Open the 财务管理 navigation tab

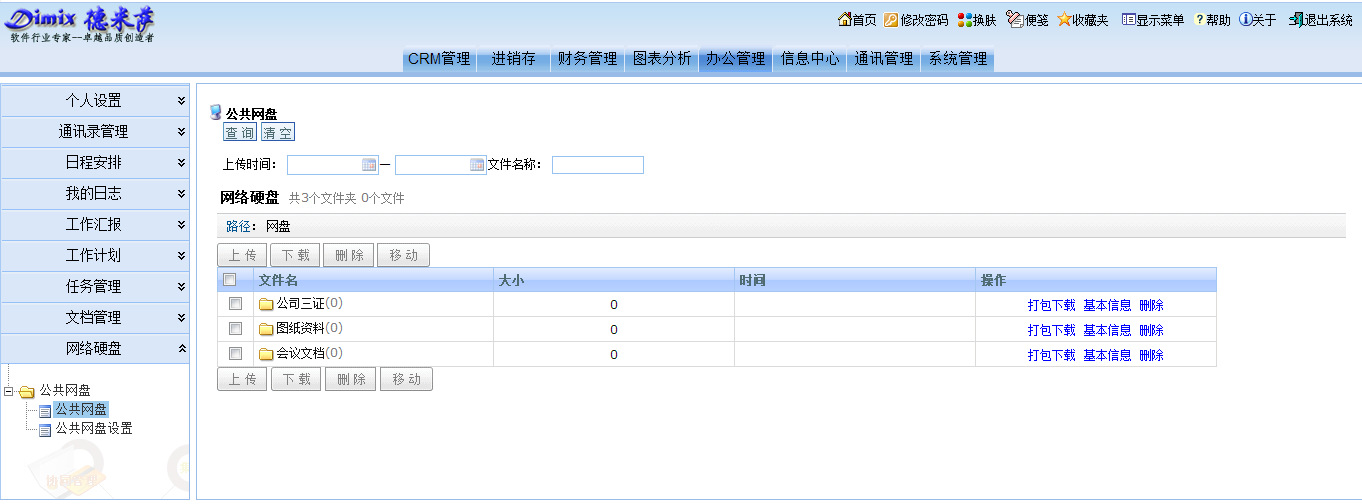[x=587, y=59]
